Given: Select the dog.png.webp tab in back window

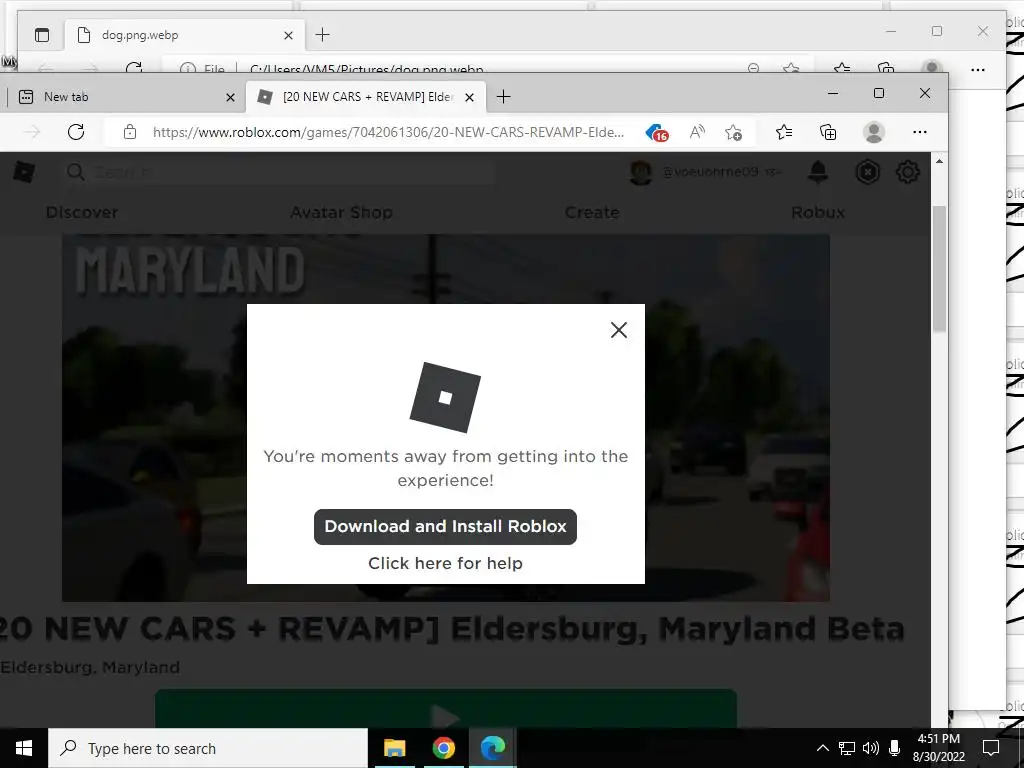Looking at the screenshot, I should [x=185, y=35].
